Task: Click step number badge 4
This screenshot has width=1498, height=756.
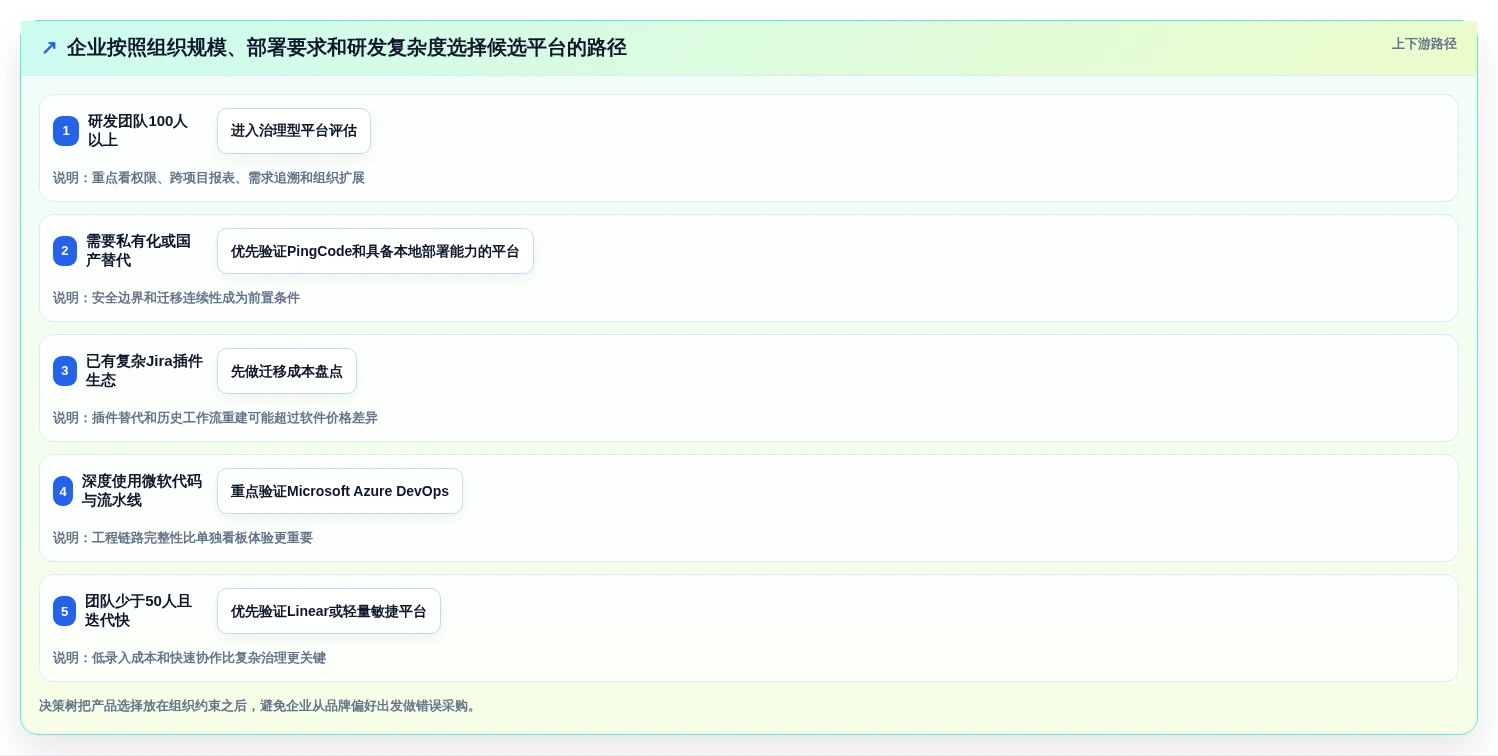Action: pos(63,491)
